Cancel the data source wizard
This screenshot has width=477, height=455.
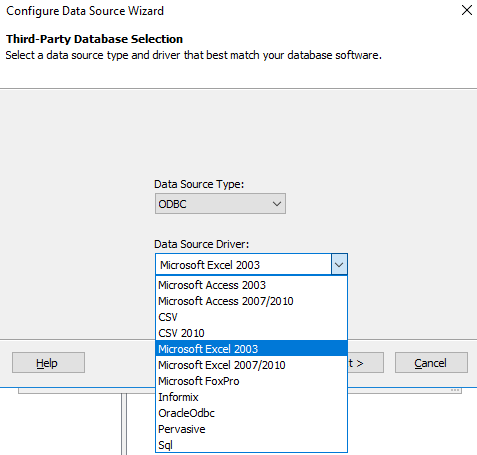(x=431, y=363)
